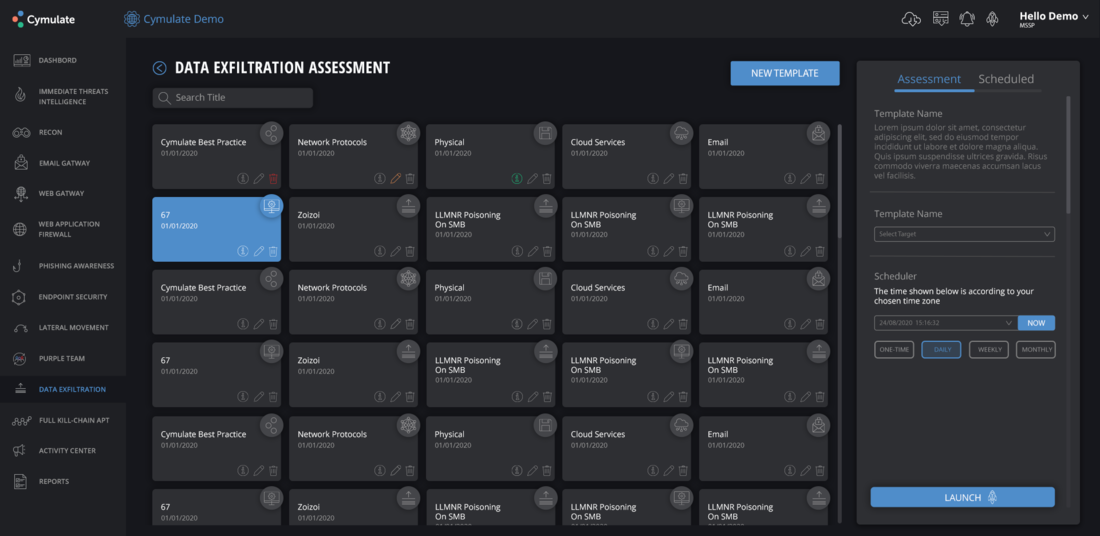Image resolution: width=1100 pixels, height=536 pixels.
Task: Click the Endpoint Security hexagon icon
Action: 21,297
